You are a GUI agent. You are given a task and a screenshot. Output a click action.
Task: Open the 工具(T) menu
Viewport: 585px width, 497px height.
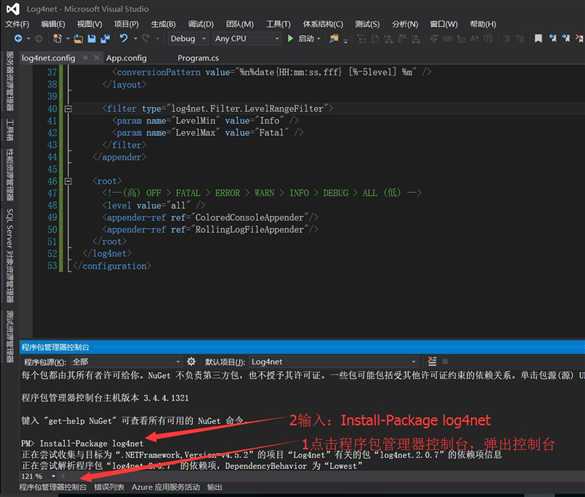tap(278, 24)
